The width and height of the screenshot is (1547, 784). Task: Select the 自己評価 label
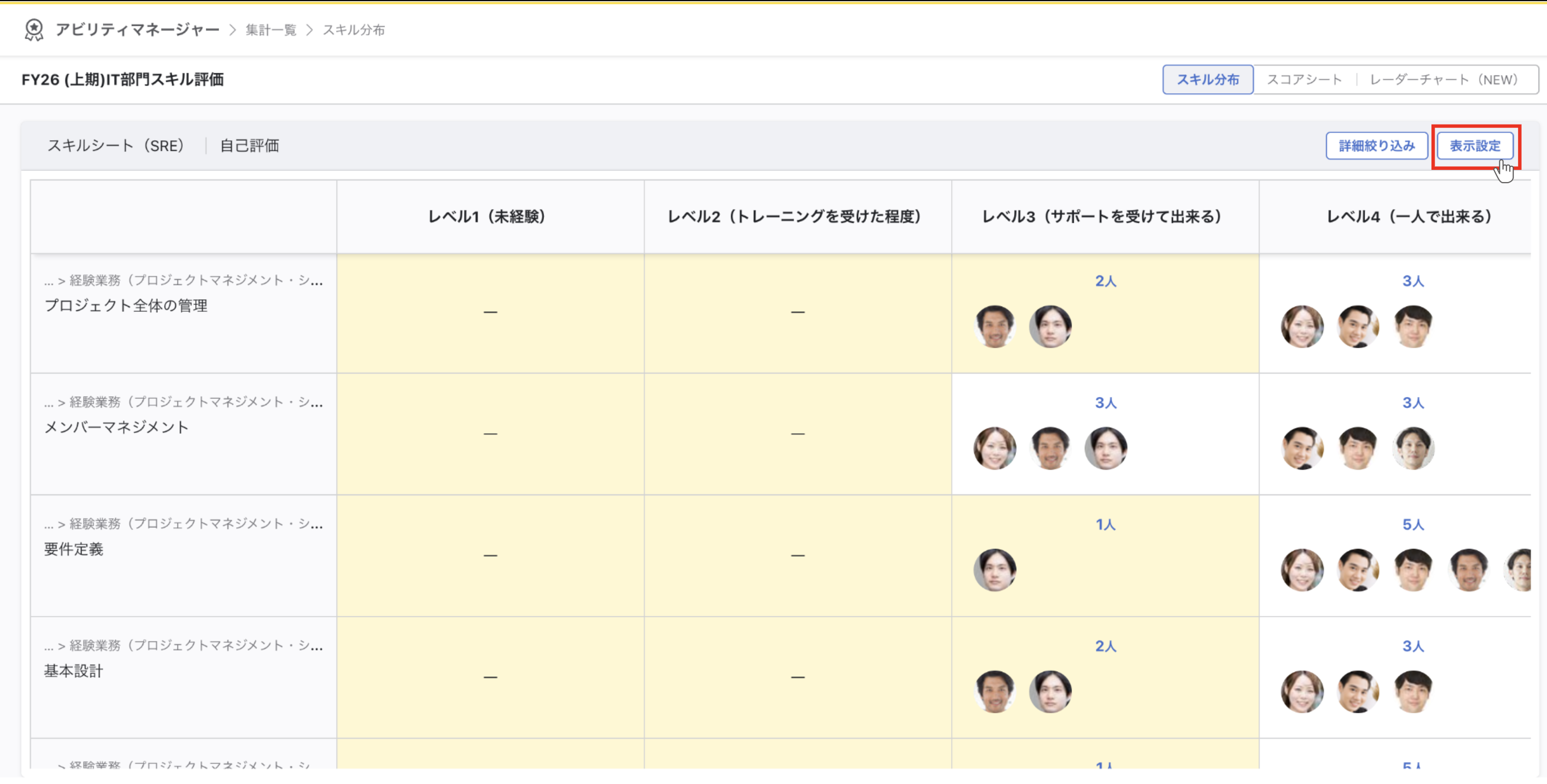[249, 146]
